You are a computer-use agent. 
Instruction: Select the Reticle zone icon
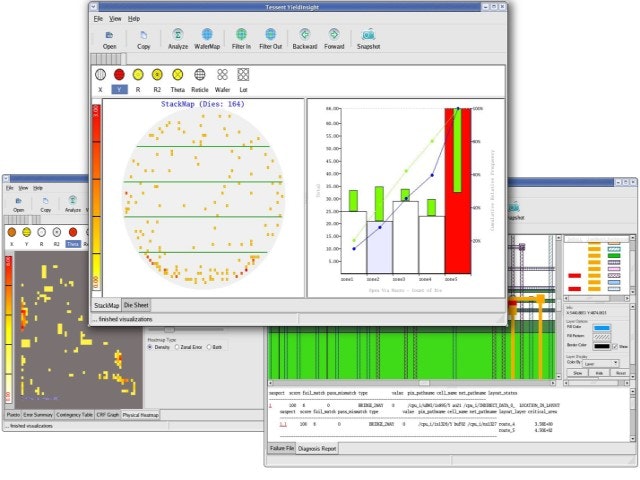[200, 75]
